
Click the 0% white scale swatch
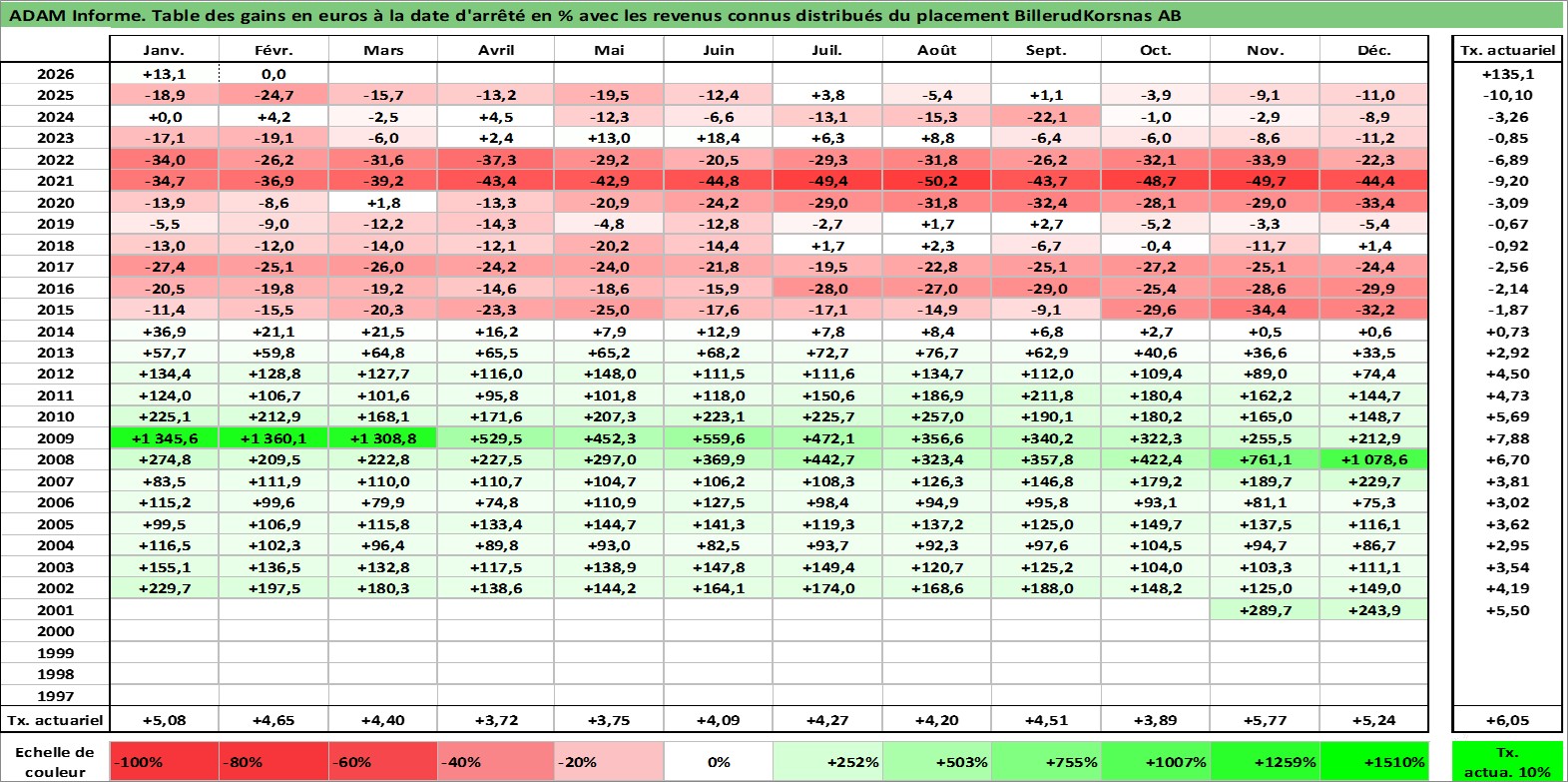[x=719, y=762]
